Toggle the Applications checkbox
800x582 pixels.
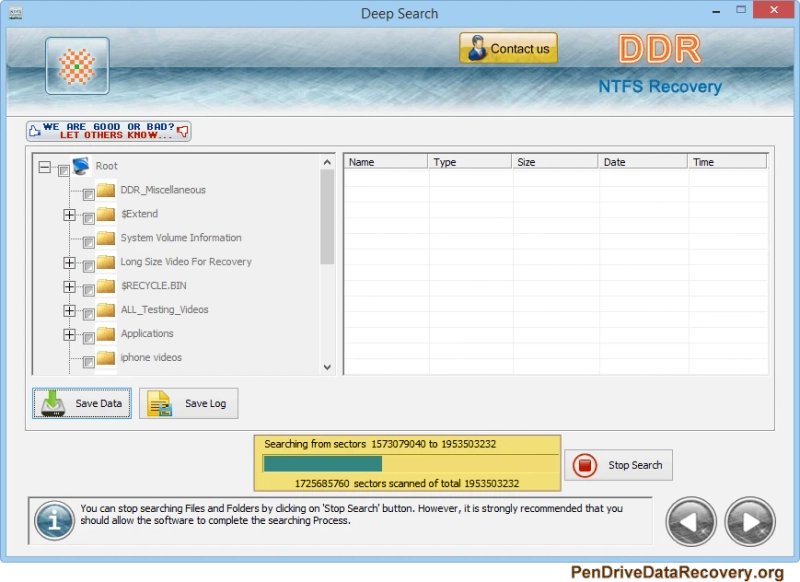[88, 338]
